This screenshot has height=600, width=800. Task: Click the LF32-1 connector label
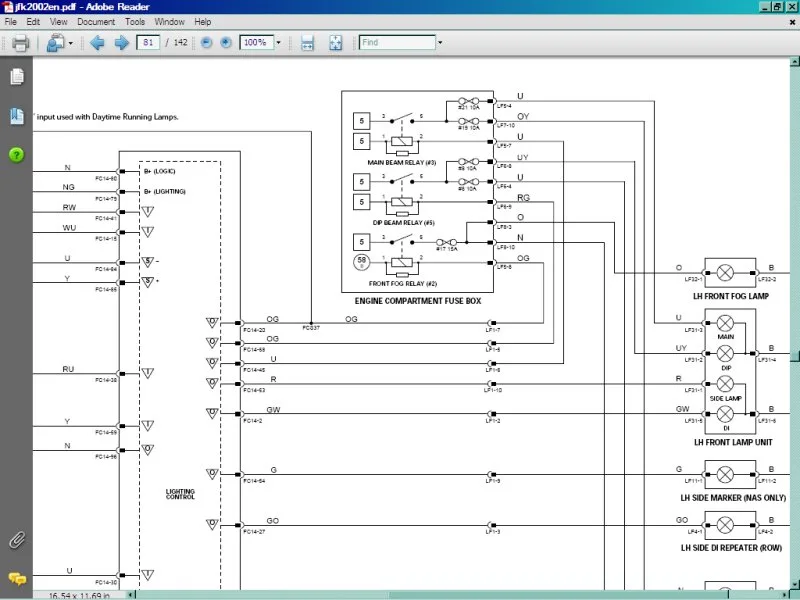click(x=693, y=280)
